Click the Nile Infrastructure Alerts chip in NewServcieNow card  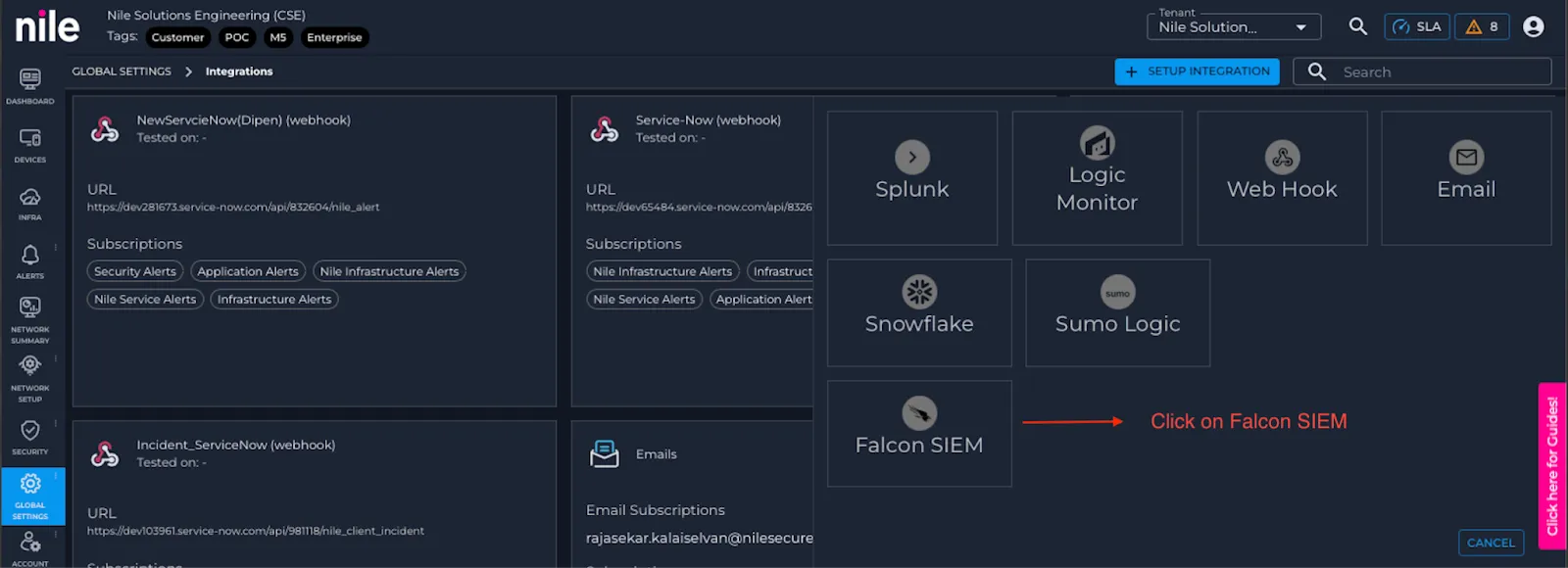coord(389,271)
